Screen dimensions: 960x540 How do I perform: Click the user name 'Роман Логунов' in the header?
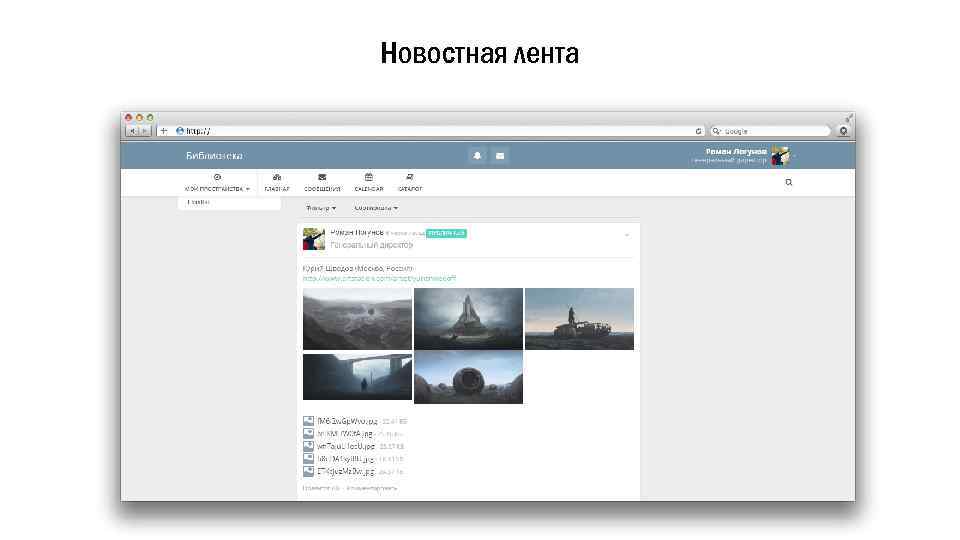(x=736, y=151)
